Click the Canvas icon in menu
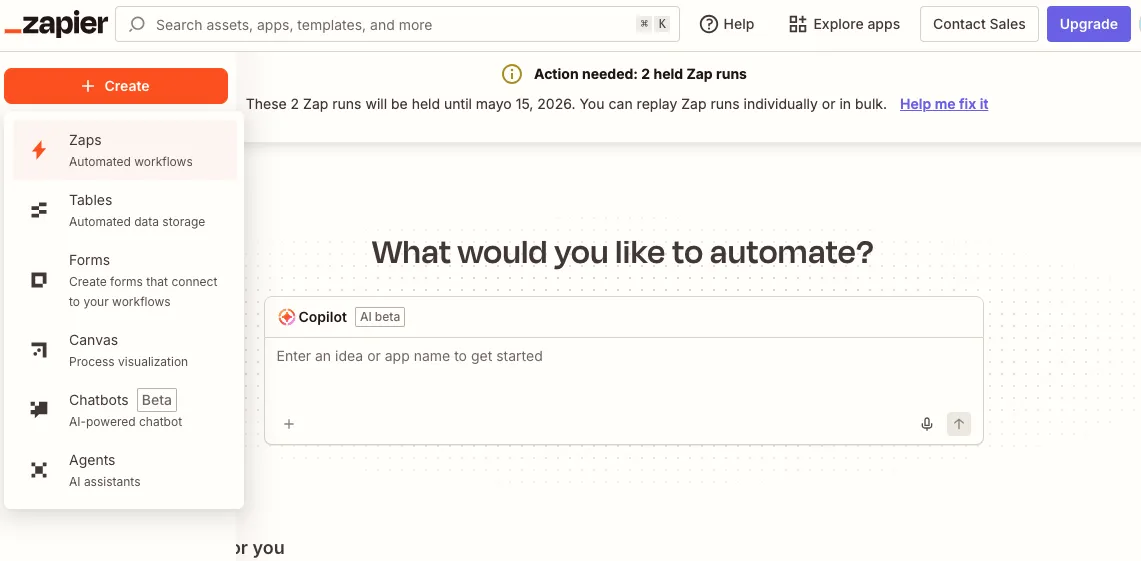The width and height of the screenshot is (1141, 561). pyautogui.click(x=39, y=350)
